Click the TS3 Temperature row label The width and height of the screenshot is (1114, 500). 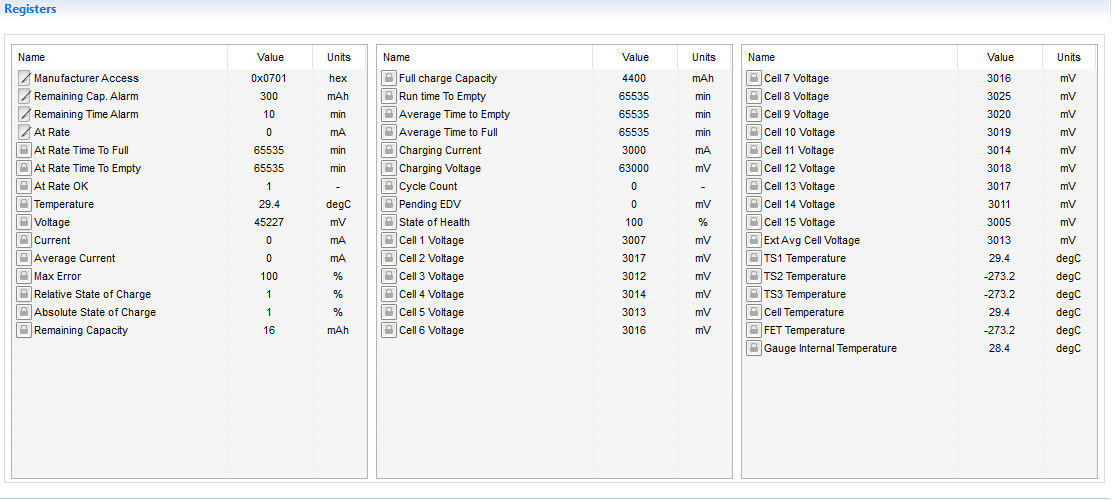(805, 294)
